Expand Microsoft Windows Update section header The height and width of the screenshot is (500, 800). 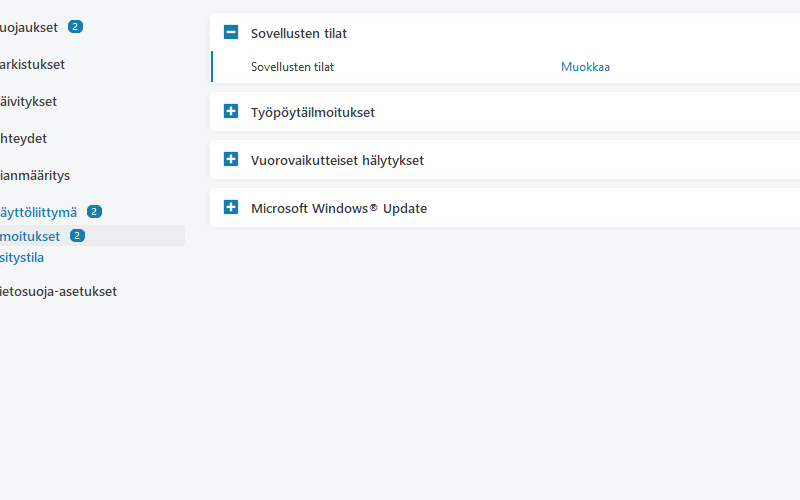[338, 208]
